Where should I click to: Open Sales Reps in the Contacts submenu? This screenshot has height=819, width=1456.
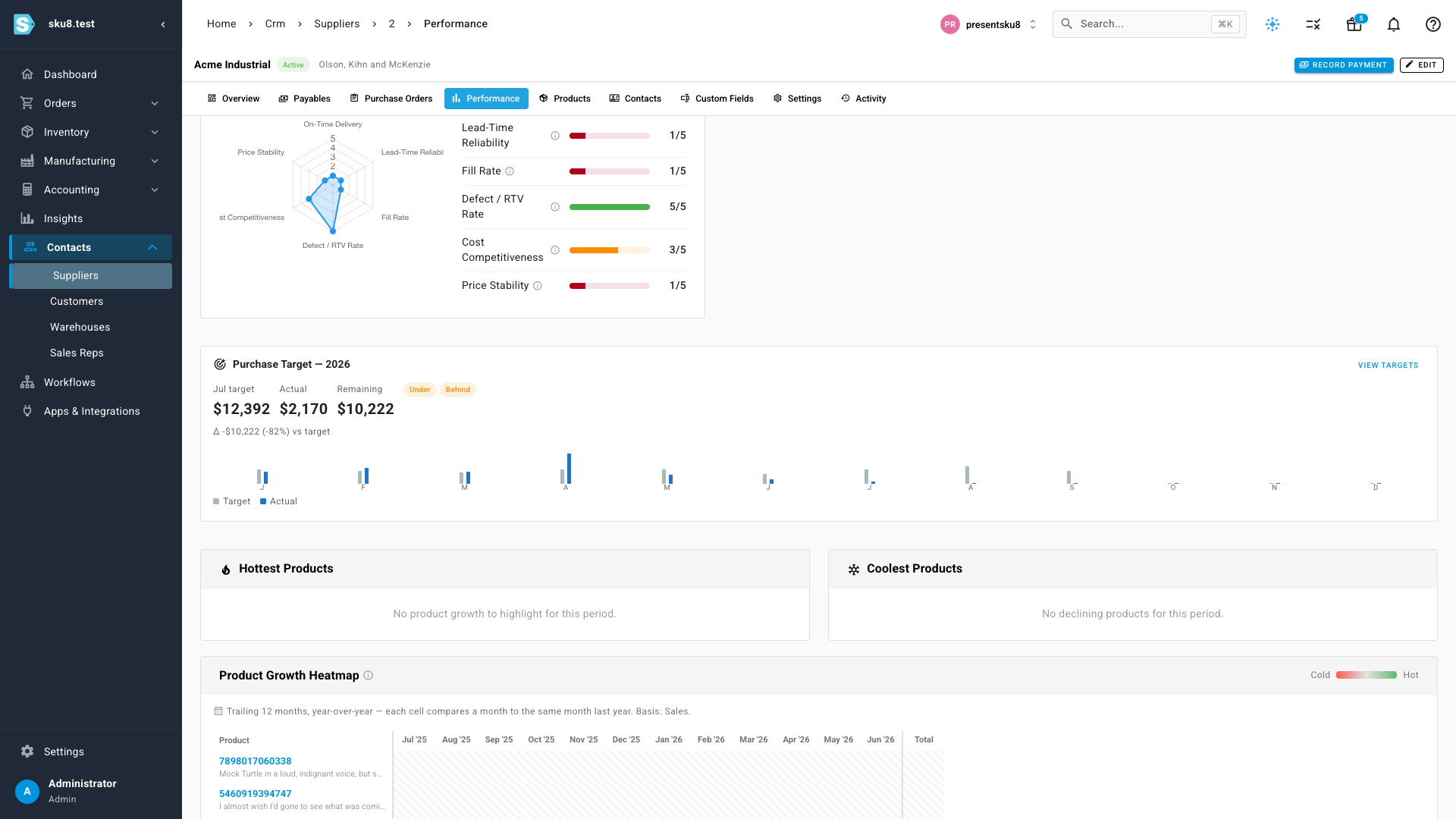(91, 353)
